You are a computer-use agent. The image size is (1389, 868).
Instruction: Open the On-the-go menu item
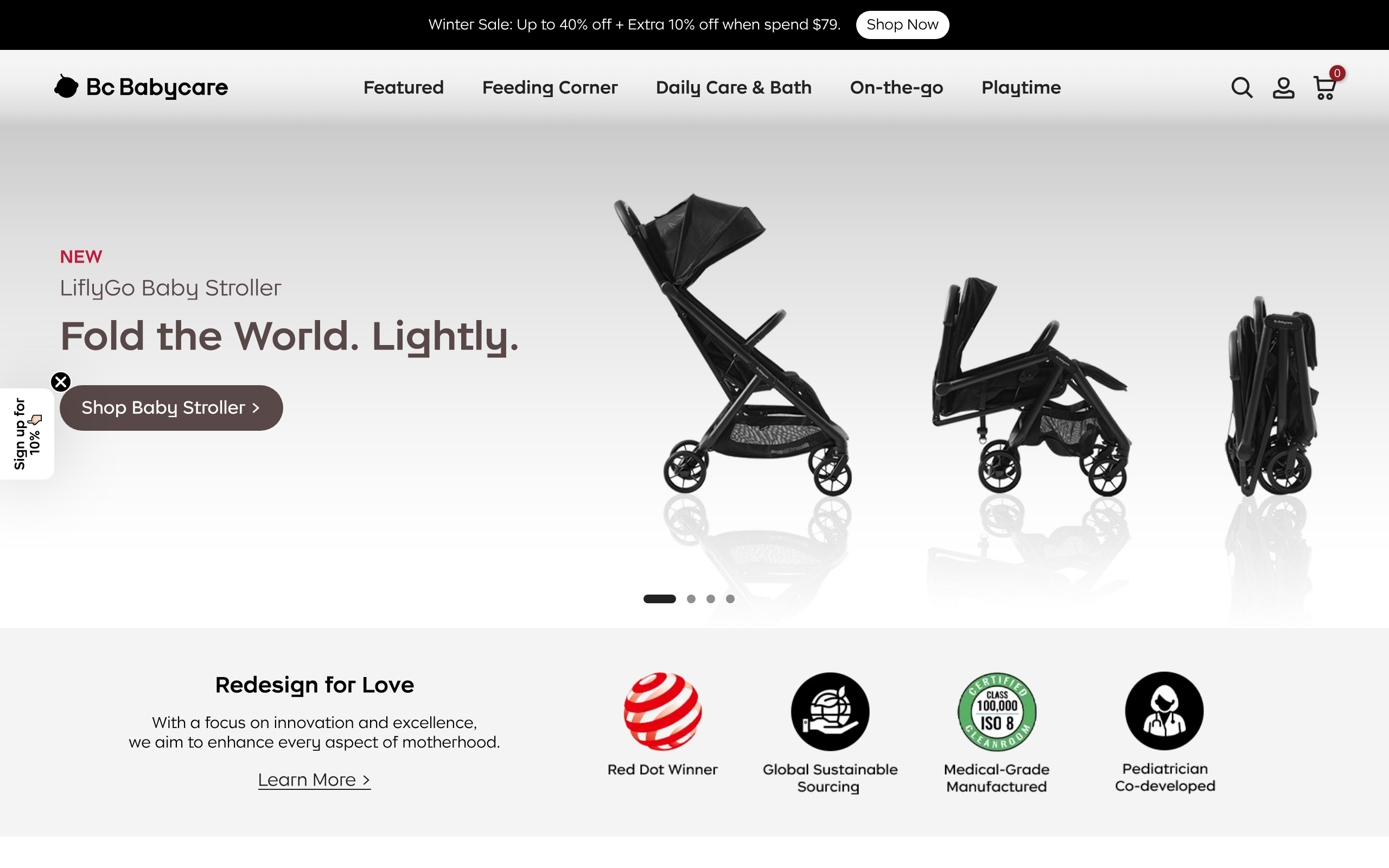(x=896, y=87)
